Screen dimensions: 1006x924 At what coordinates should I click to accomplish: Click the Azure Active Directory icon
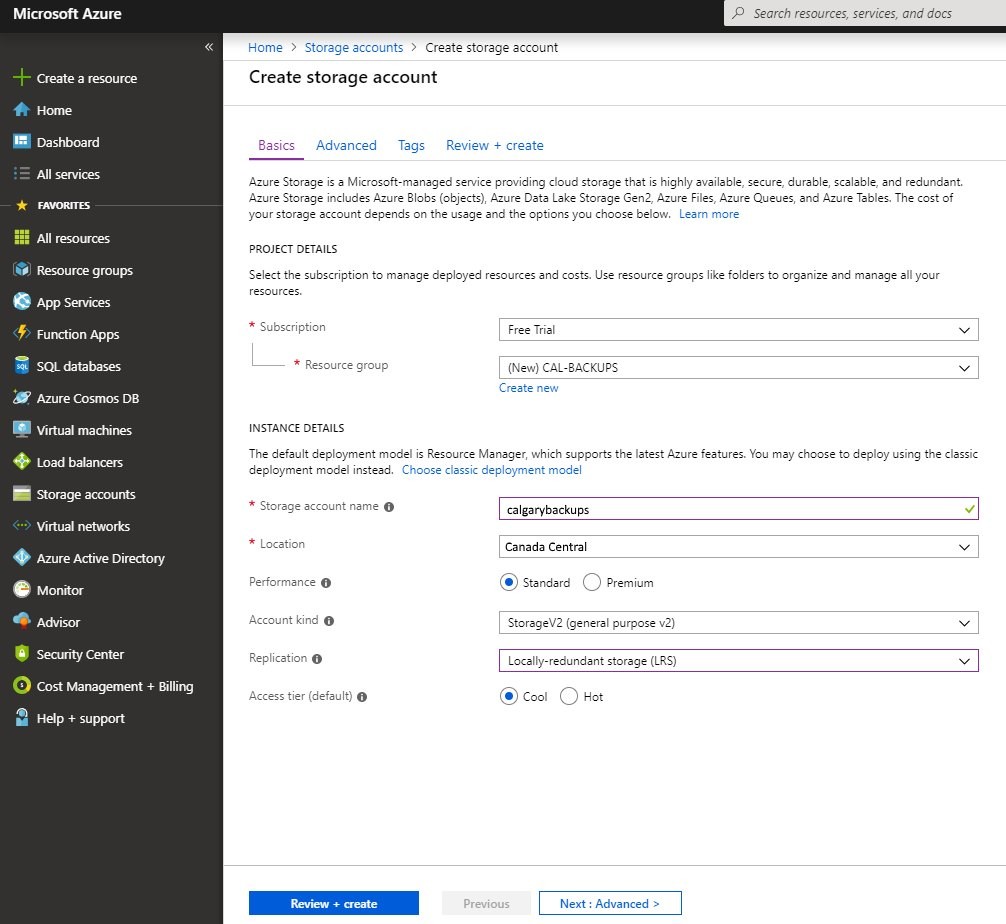point(21,558)
